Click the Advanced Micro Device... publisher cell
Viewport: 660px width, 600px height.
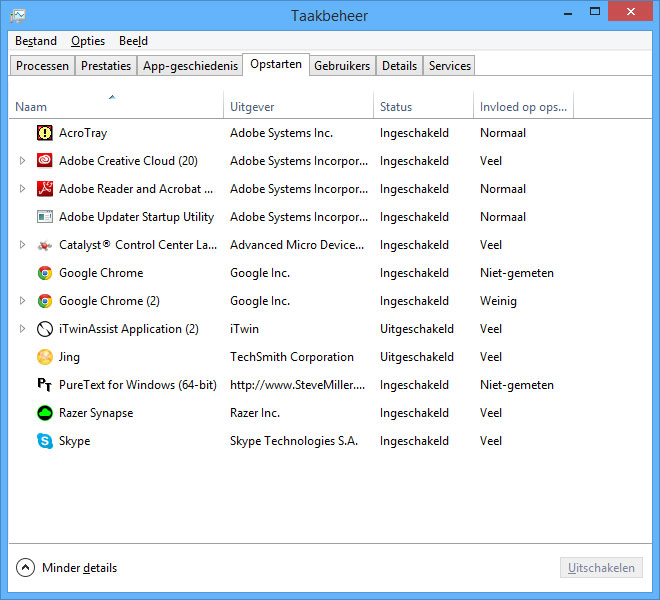[x=297, y=245]
